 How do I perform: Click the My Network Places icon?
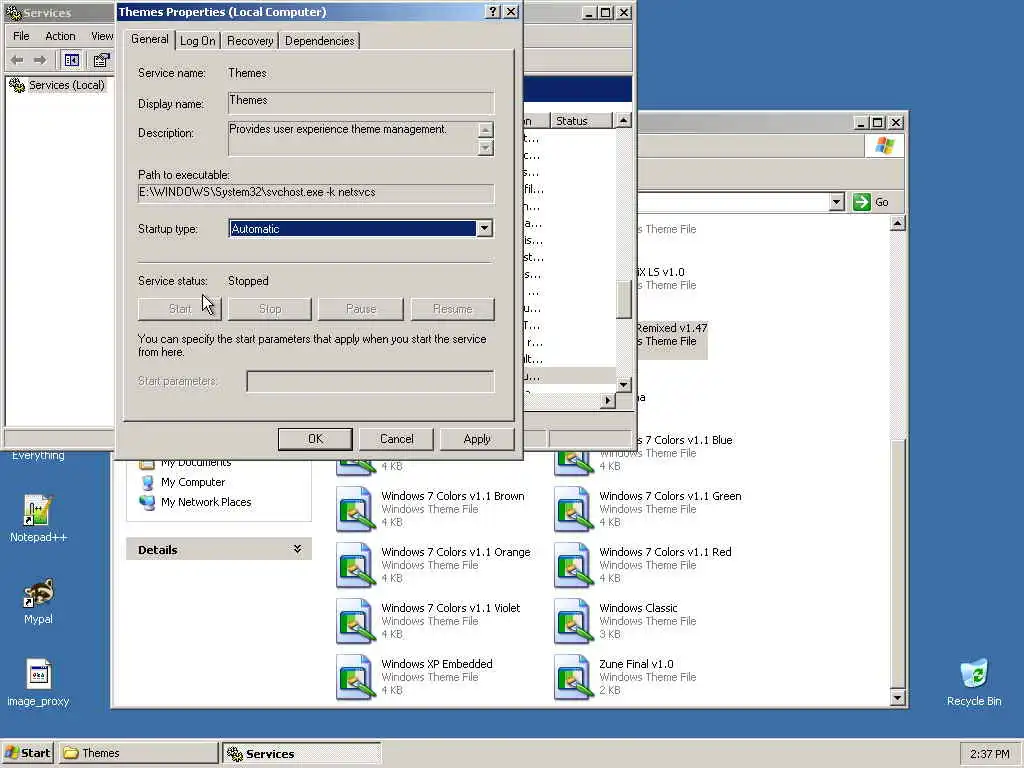(x=148, y=502)
